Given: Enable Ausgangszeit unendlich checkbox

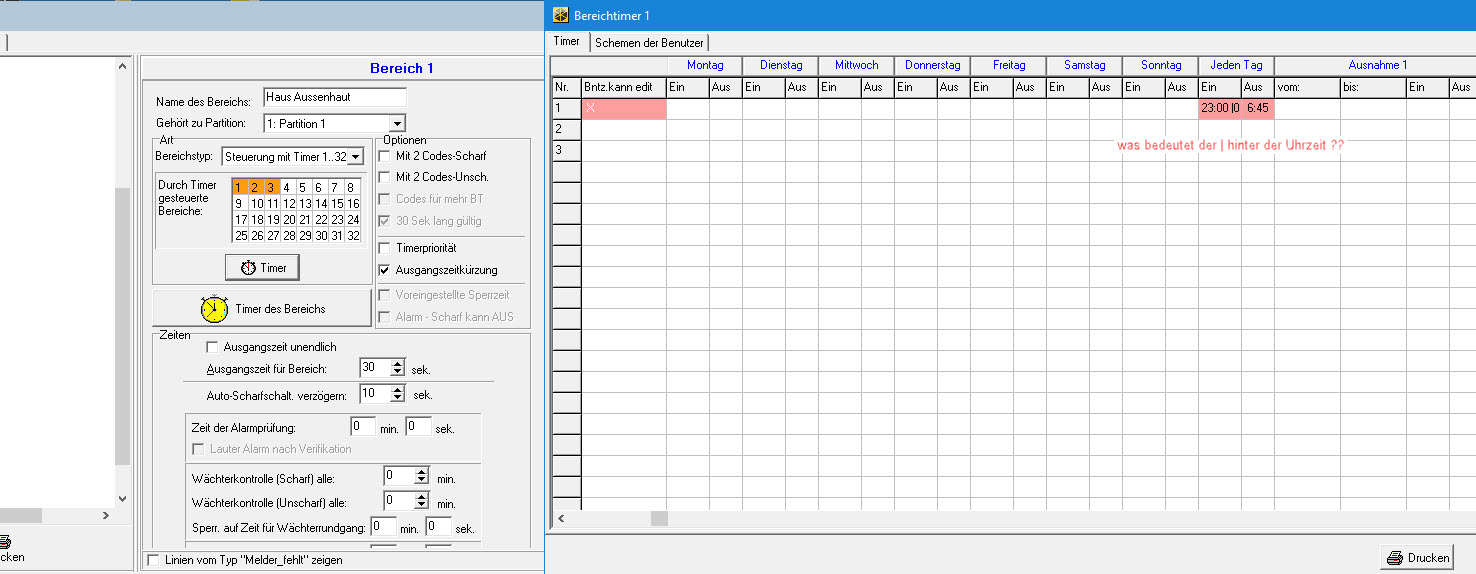Looking at the screenshot, I should (212, 347).
